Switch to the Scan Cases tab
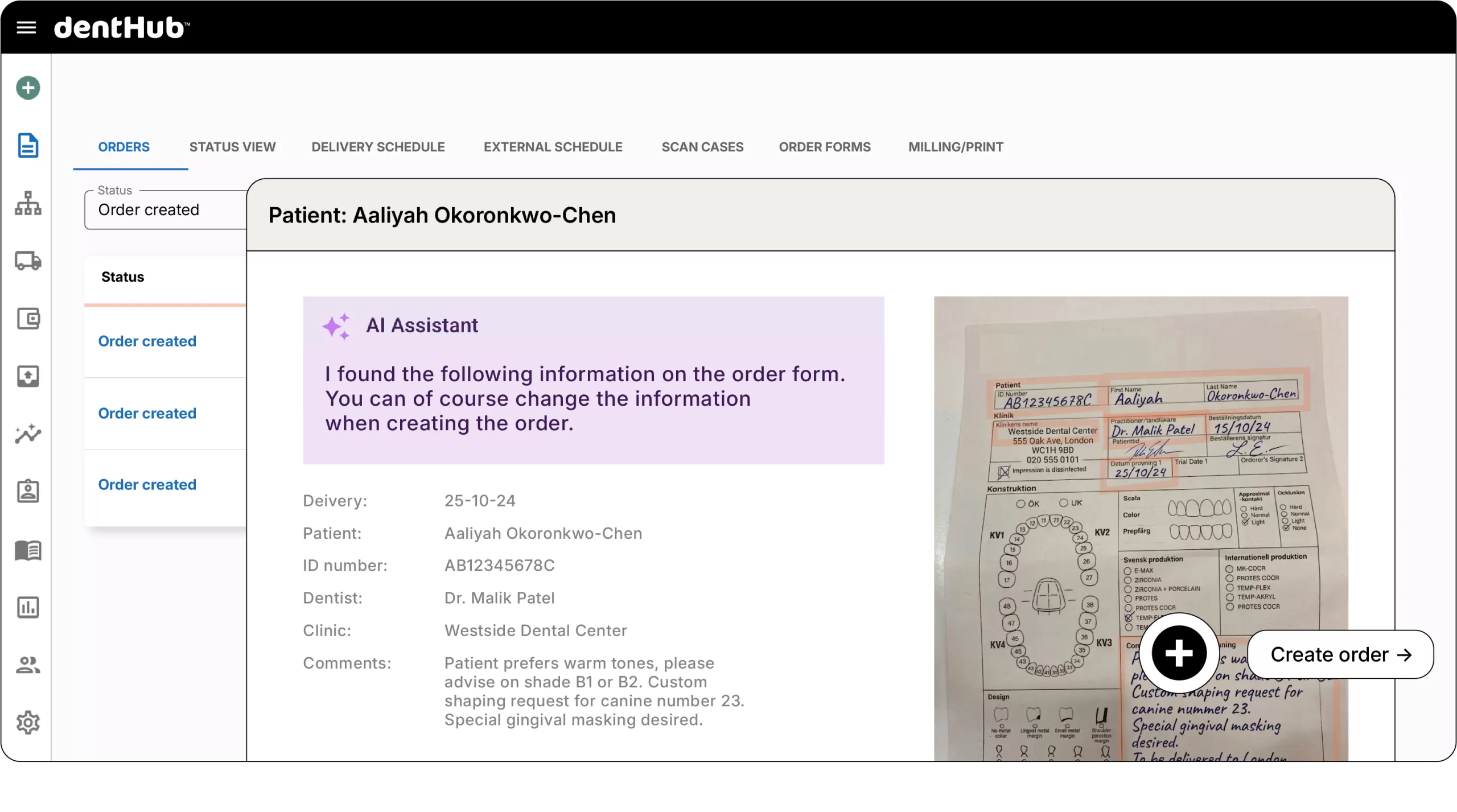The width and height of the screenshot is (1457, 812). (x=702, y=147)
